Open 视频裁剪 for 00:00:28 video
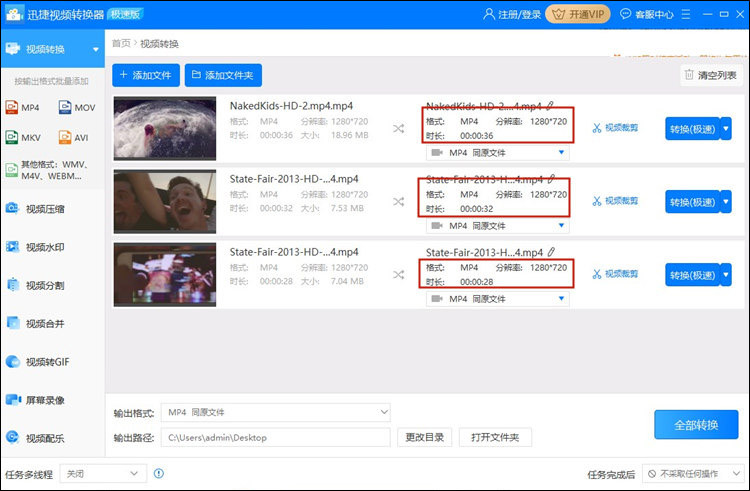Viewport: 750px width, 491px height. pyautogui.click(x=615, y=274)
